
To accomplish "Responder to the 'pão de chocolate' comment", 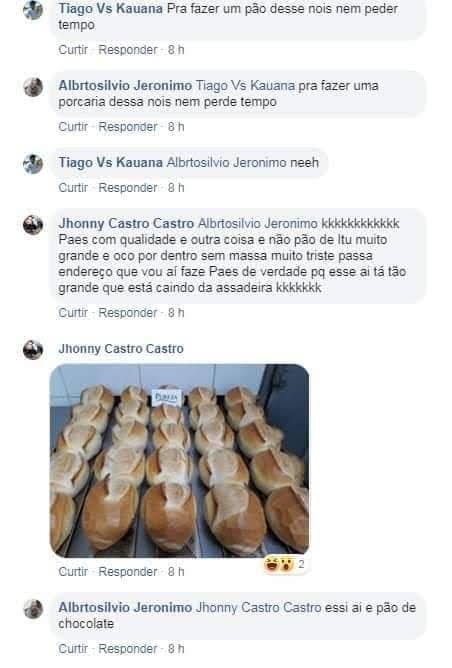I will coord(128,649).
